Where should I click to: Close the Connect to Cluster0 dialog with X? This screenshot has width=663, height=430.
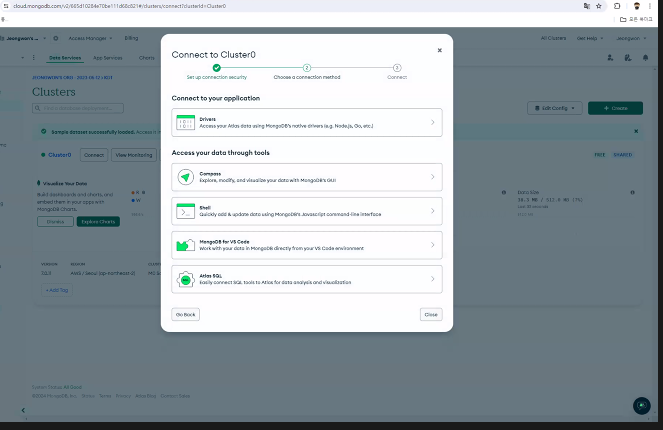pyautogui.click(x=440, y=50)
